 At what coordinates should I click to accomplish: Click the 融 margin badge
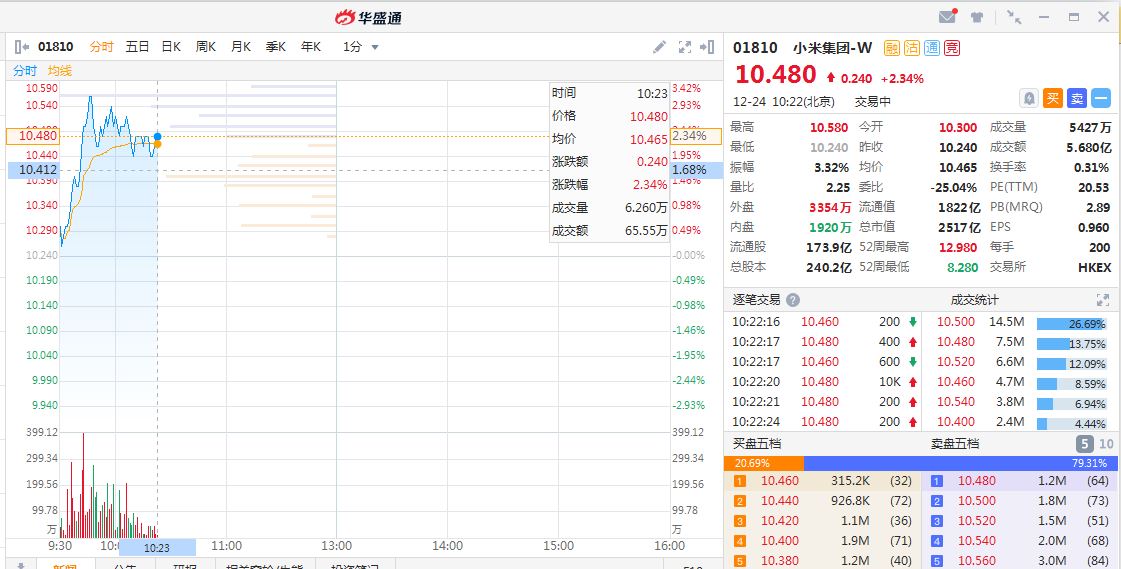coord(892,48)
